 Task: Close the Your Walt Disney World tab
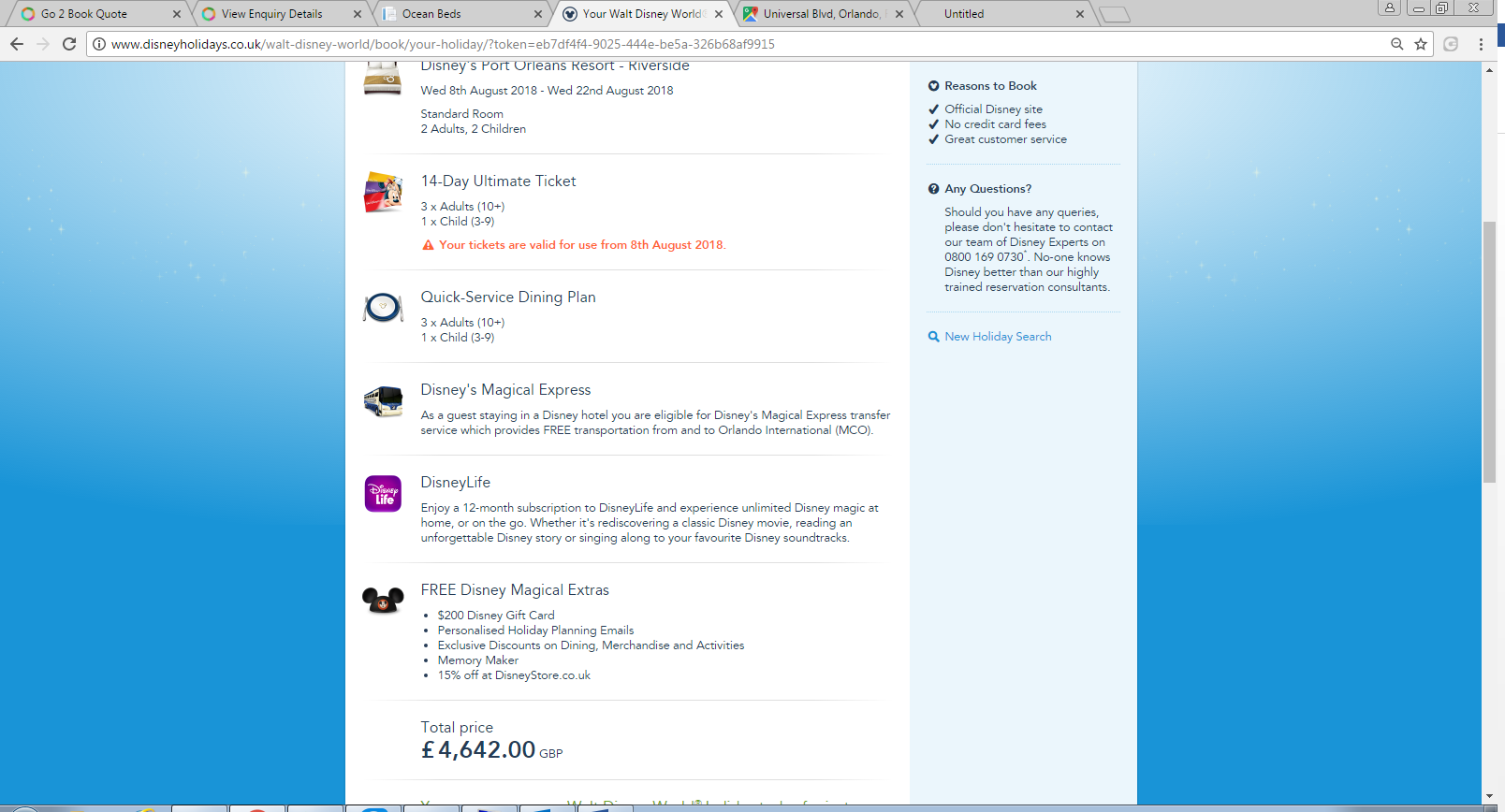point(719,14)
